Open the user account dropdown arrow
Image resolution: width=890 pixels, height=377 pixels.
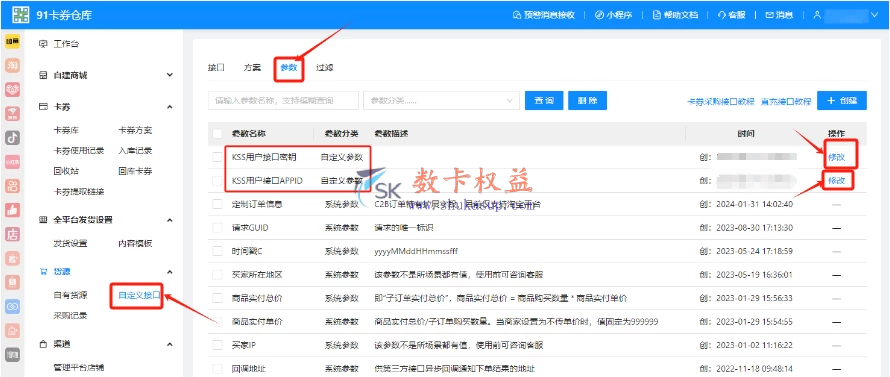[x=875, y=15]
